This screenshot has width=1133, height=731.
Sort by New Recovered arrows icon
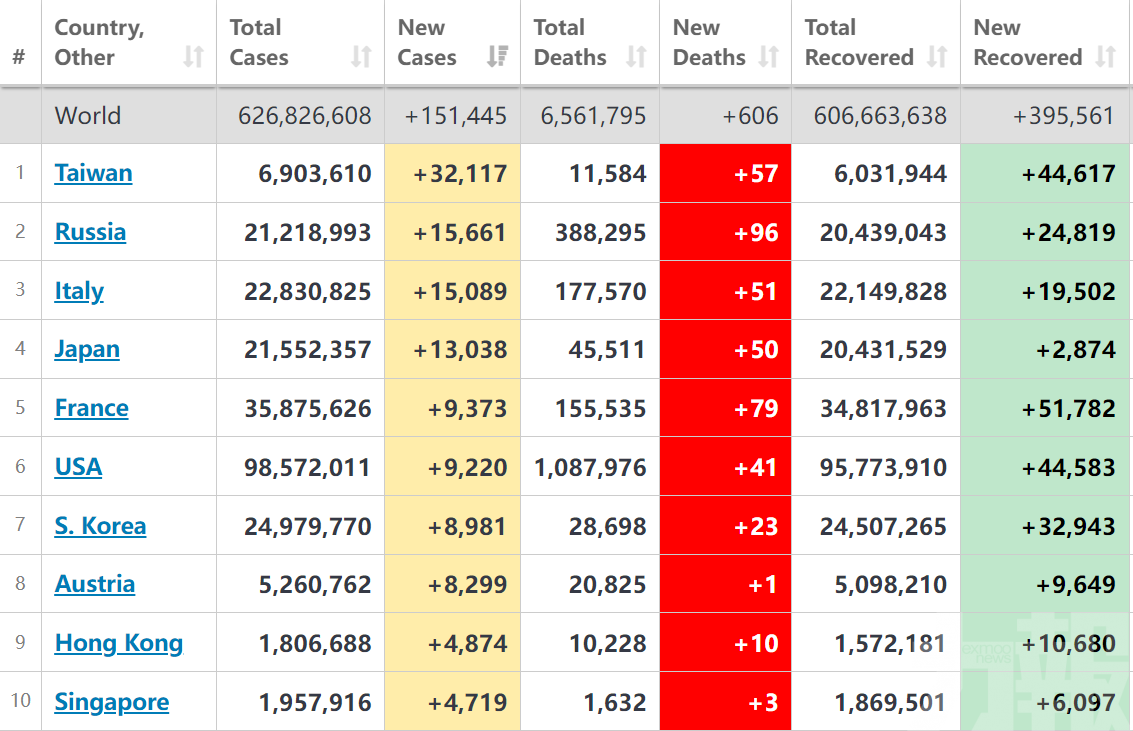click(x=1106, y=56)
